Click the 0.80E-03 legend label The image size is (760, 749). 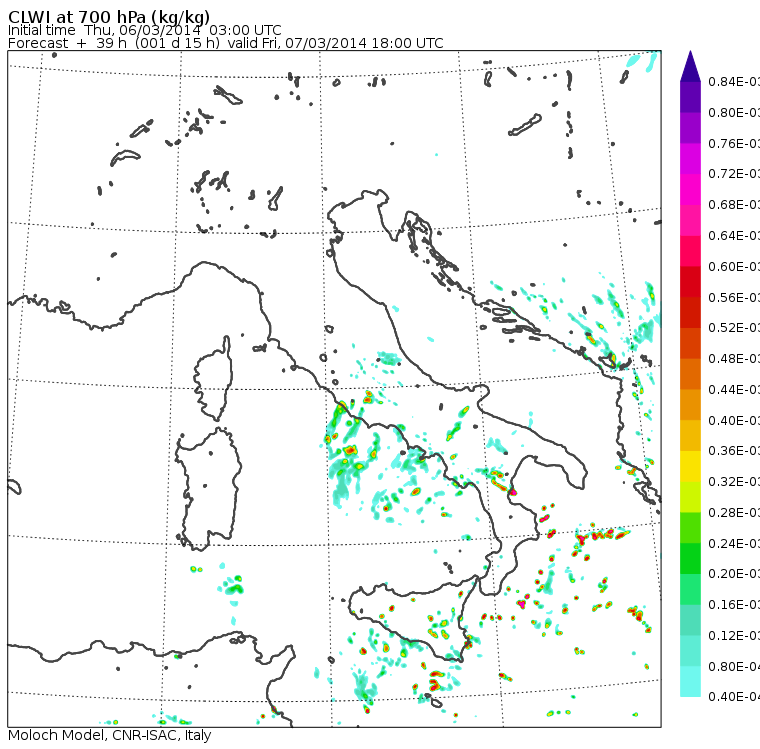734,112
